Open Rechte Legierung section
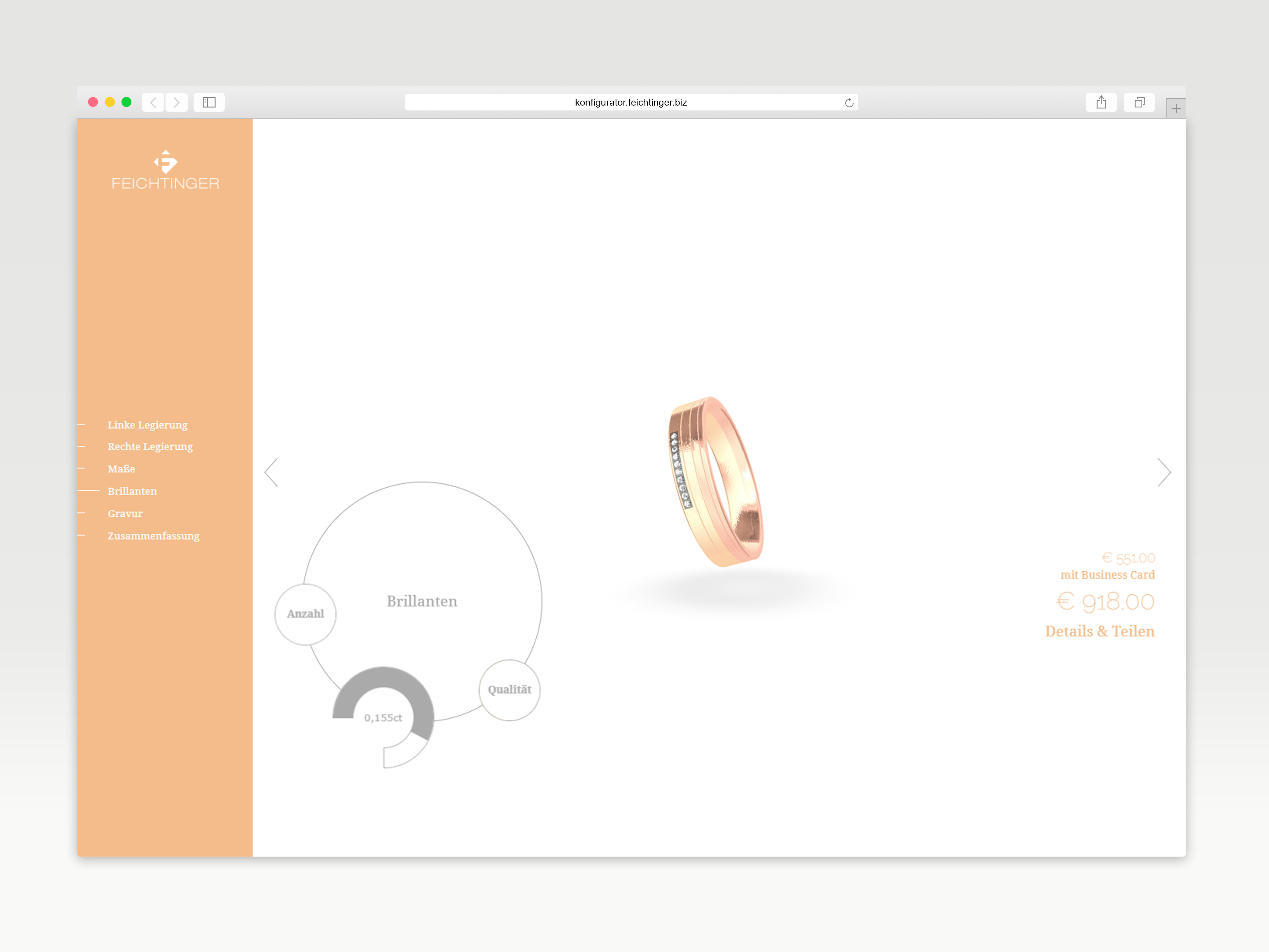Viewport: 1269px width, 952px height. click(x=150, y=447)
